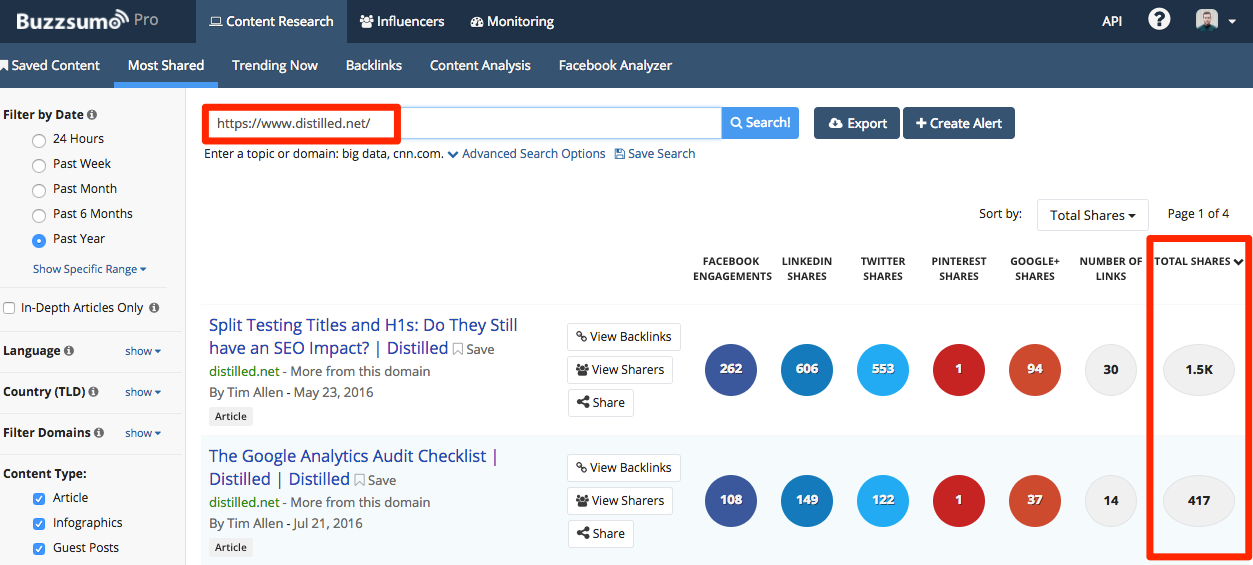Click the search input containing distilled.net URL
The width and height of the screenshot is (1253, 565).
462,123
